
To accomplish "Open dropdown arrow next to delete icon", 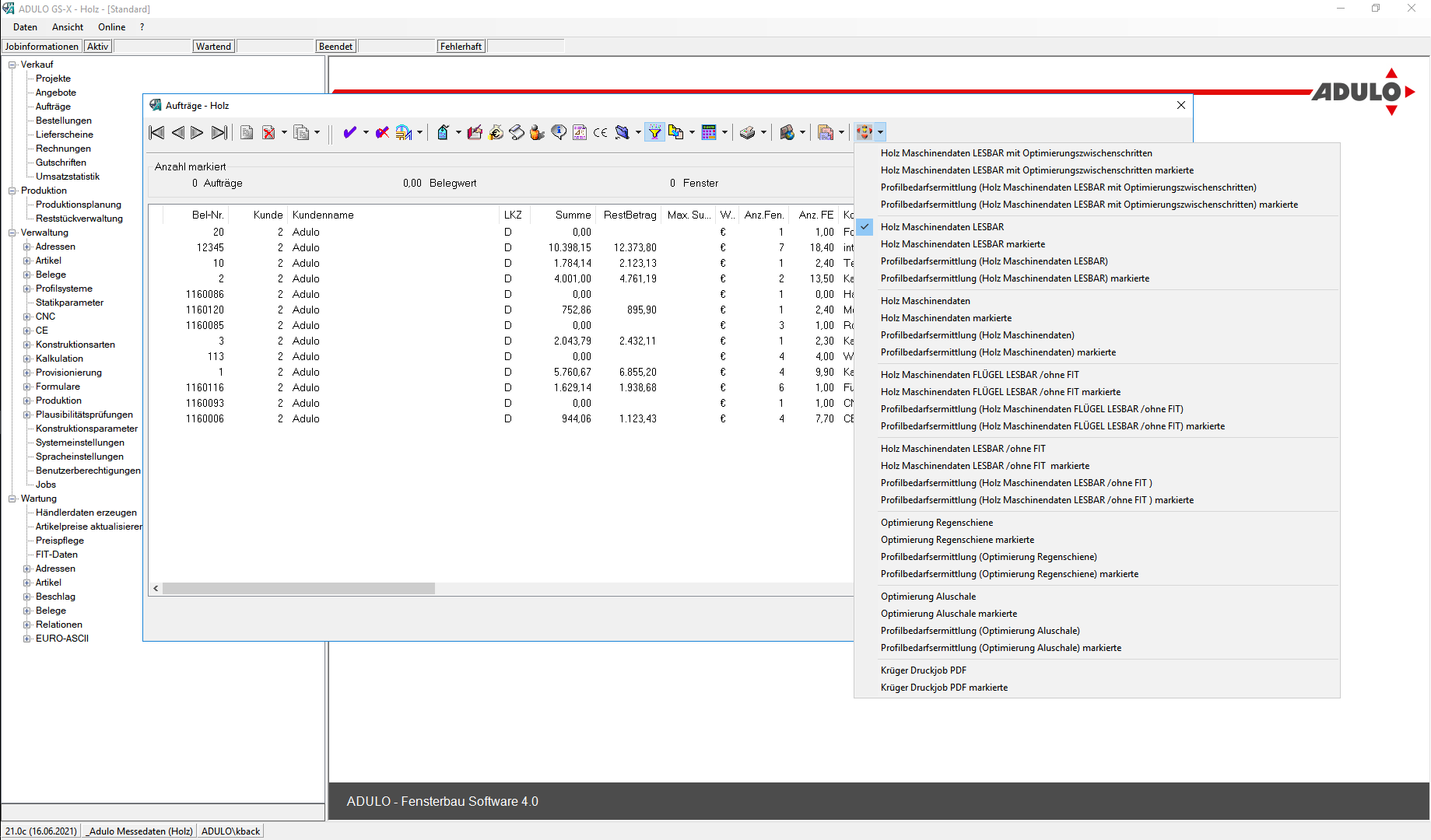I will 284,133.
